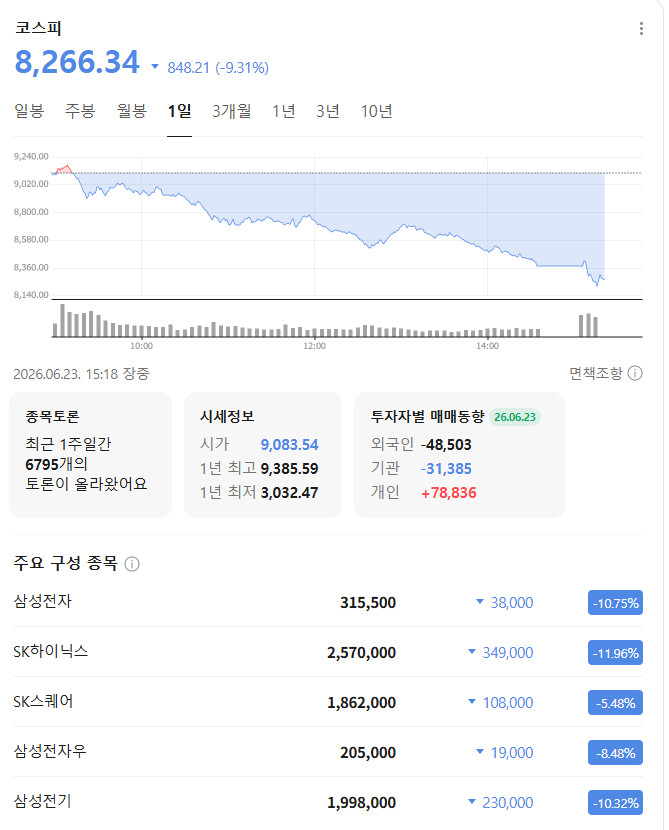Switch to the 월봉 chart tab
669x830 pixels.
(131, 111)
